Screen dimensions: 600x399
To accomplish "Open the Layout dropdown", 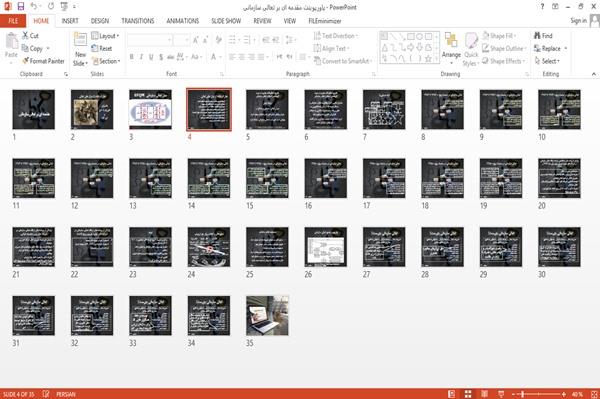I will pyautogui.click(x=106, y=36).
